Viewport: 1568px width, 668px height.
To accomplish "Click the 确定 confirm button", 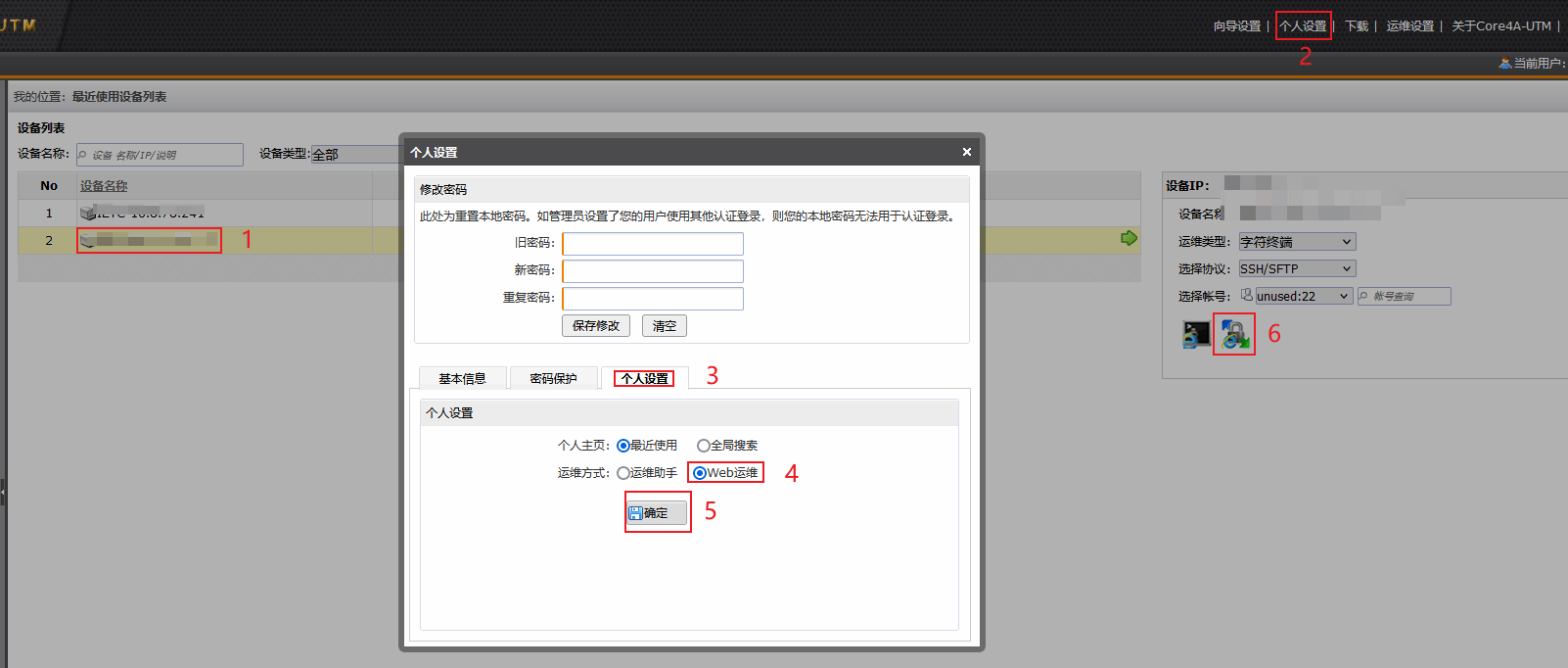I will coord(657,512).
